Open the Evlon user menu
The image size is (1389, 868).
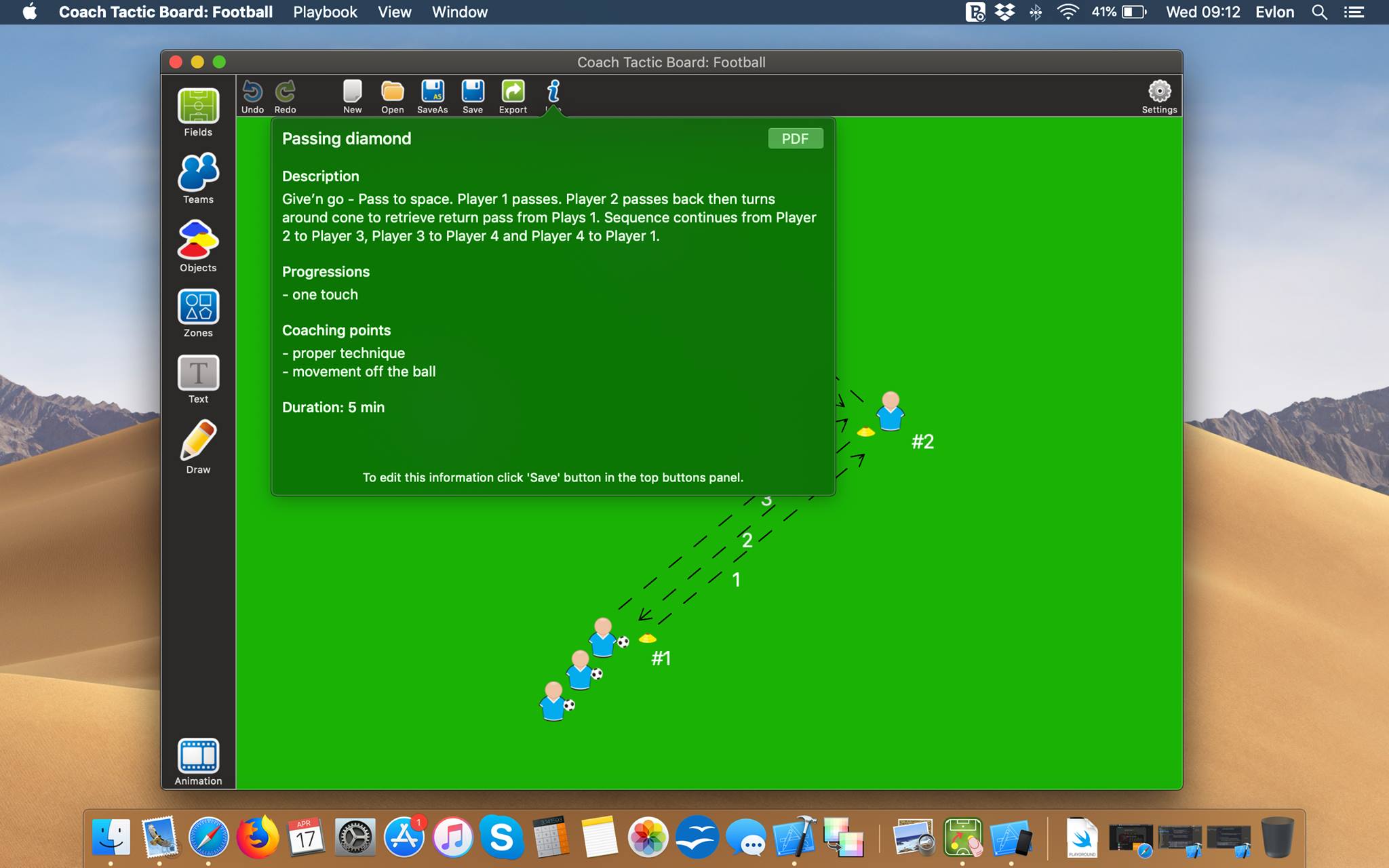(x=1274, y=12)
